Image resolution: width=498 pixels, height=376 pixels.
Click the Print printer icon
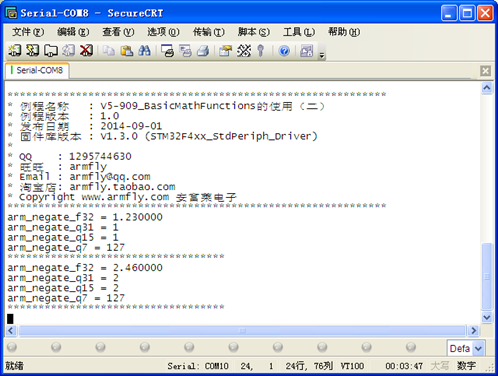[203, 51]
